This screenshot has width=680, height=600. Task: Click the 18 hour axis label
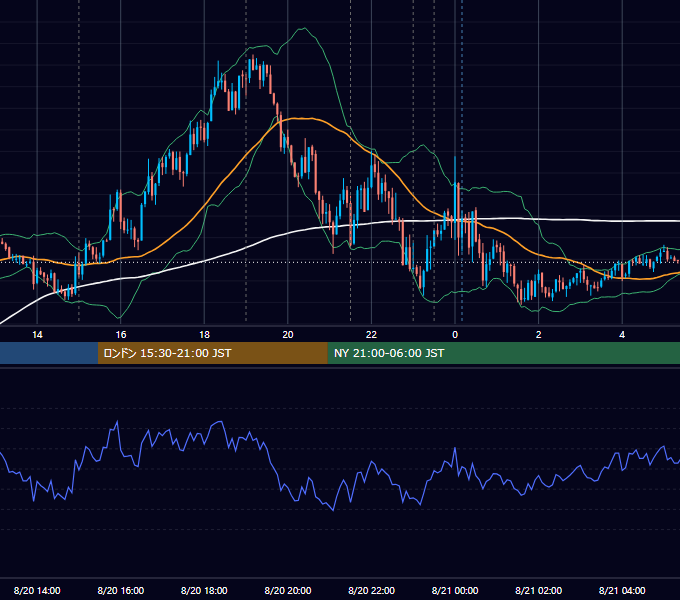point(204,335)
